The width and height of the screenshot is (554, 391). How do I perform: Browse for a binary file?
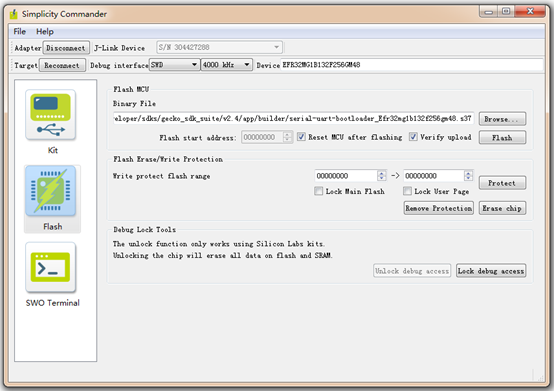pyautogui.click(x=502, y=119)
